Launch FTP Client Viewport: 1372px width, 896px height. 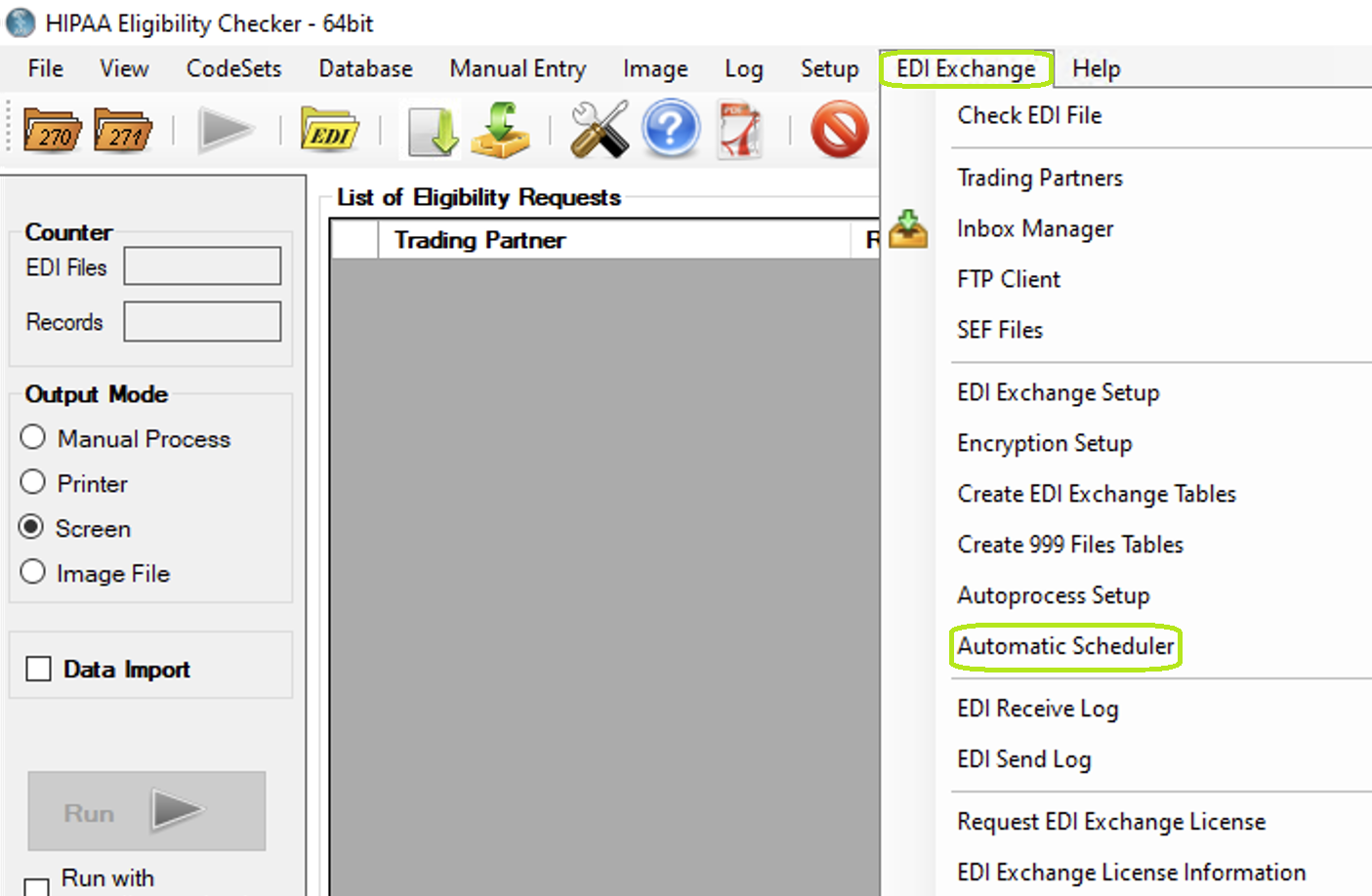[1009, 279]
